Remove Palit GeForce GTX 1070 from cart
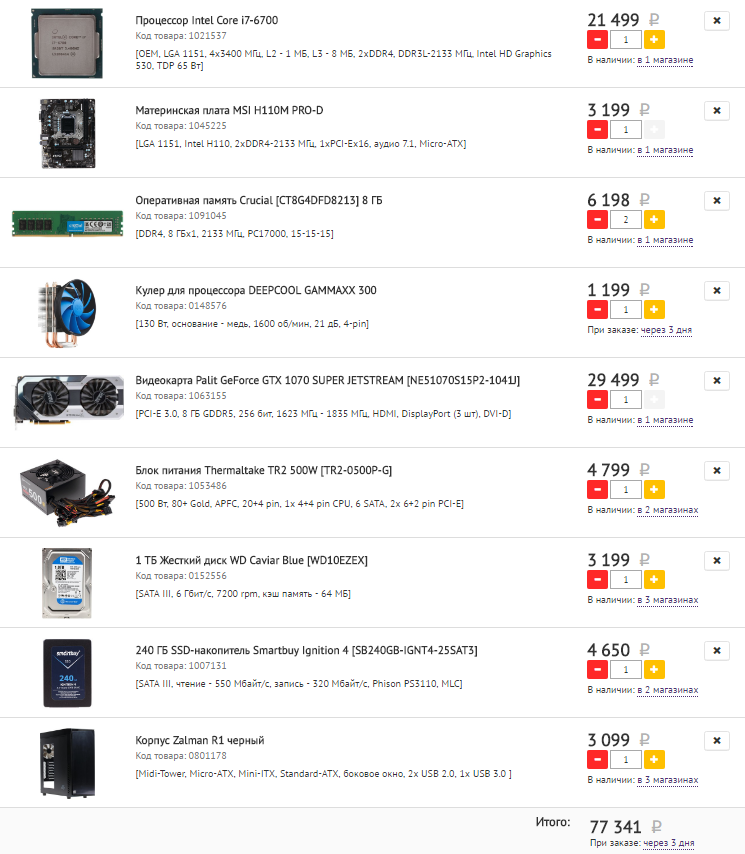 (717, 381)
